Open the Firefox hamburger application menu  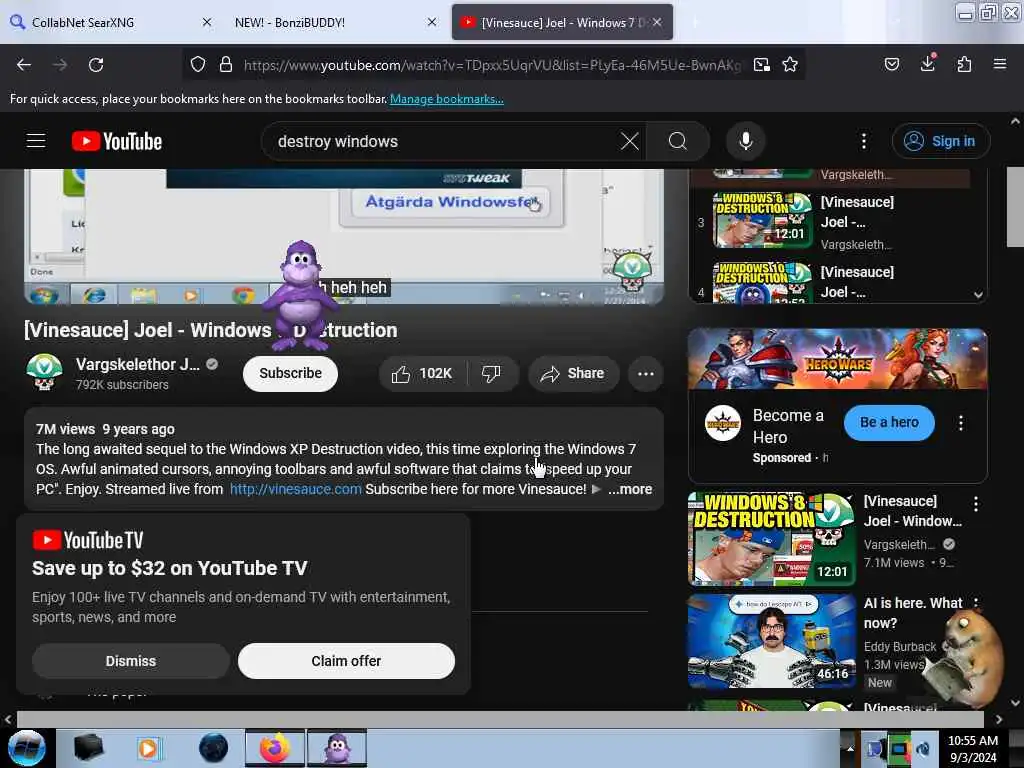[1000, 64]
